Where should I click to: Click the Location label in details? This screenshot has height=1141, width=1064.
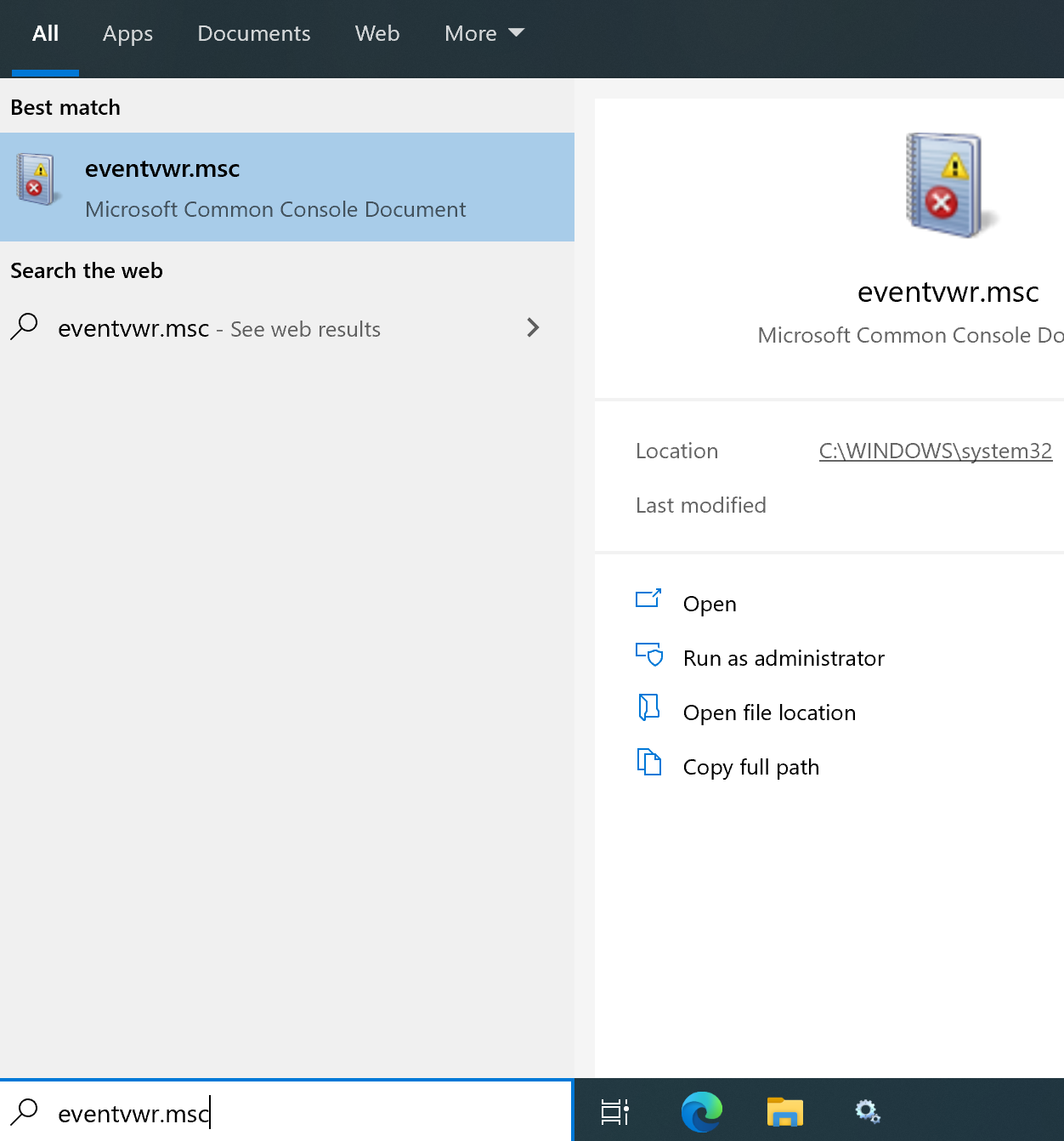pyautogui.click(x=677, y=451)
